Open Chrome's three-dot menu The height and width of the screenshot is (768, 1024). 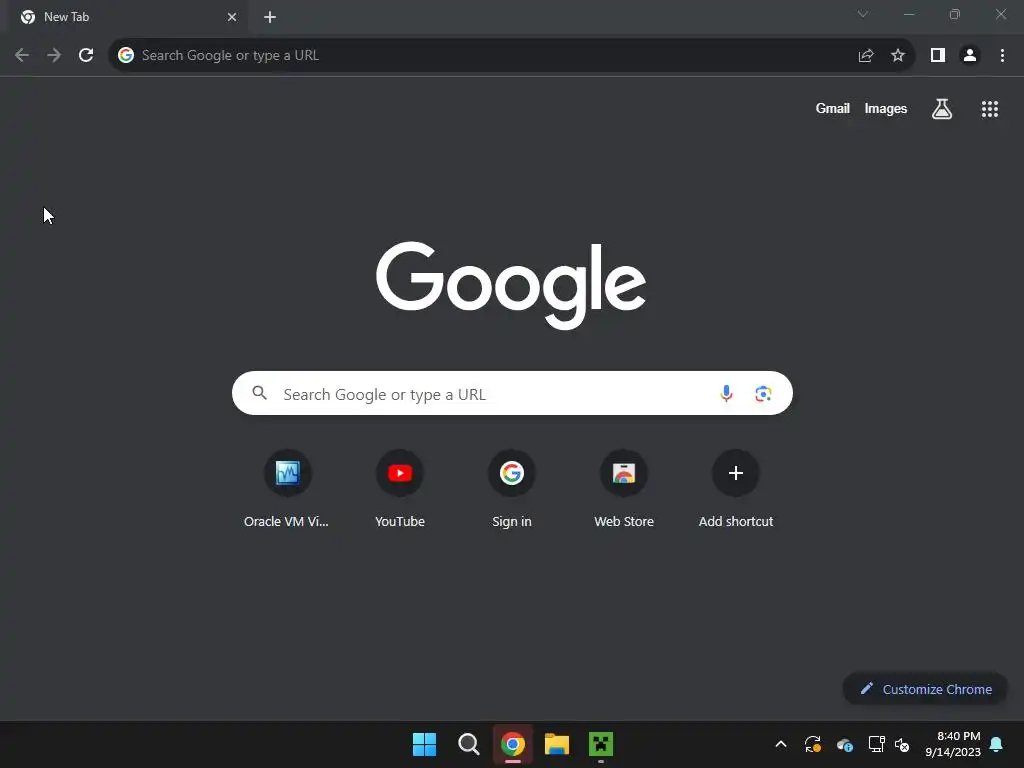tap(1002, 56)
